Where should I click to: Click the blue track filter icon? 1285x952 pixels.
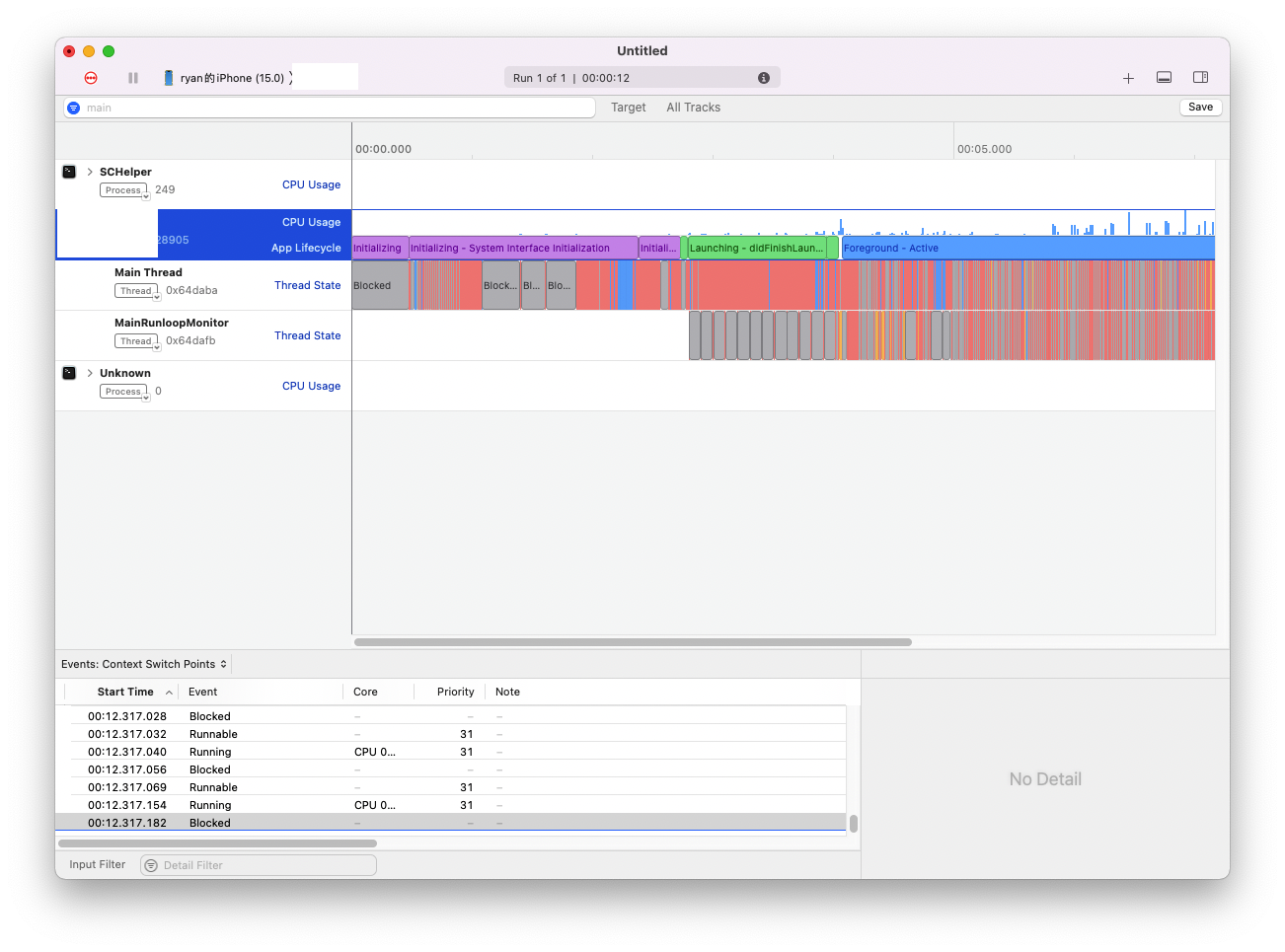74,108
